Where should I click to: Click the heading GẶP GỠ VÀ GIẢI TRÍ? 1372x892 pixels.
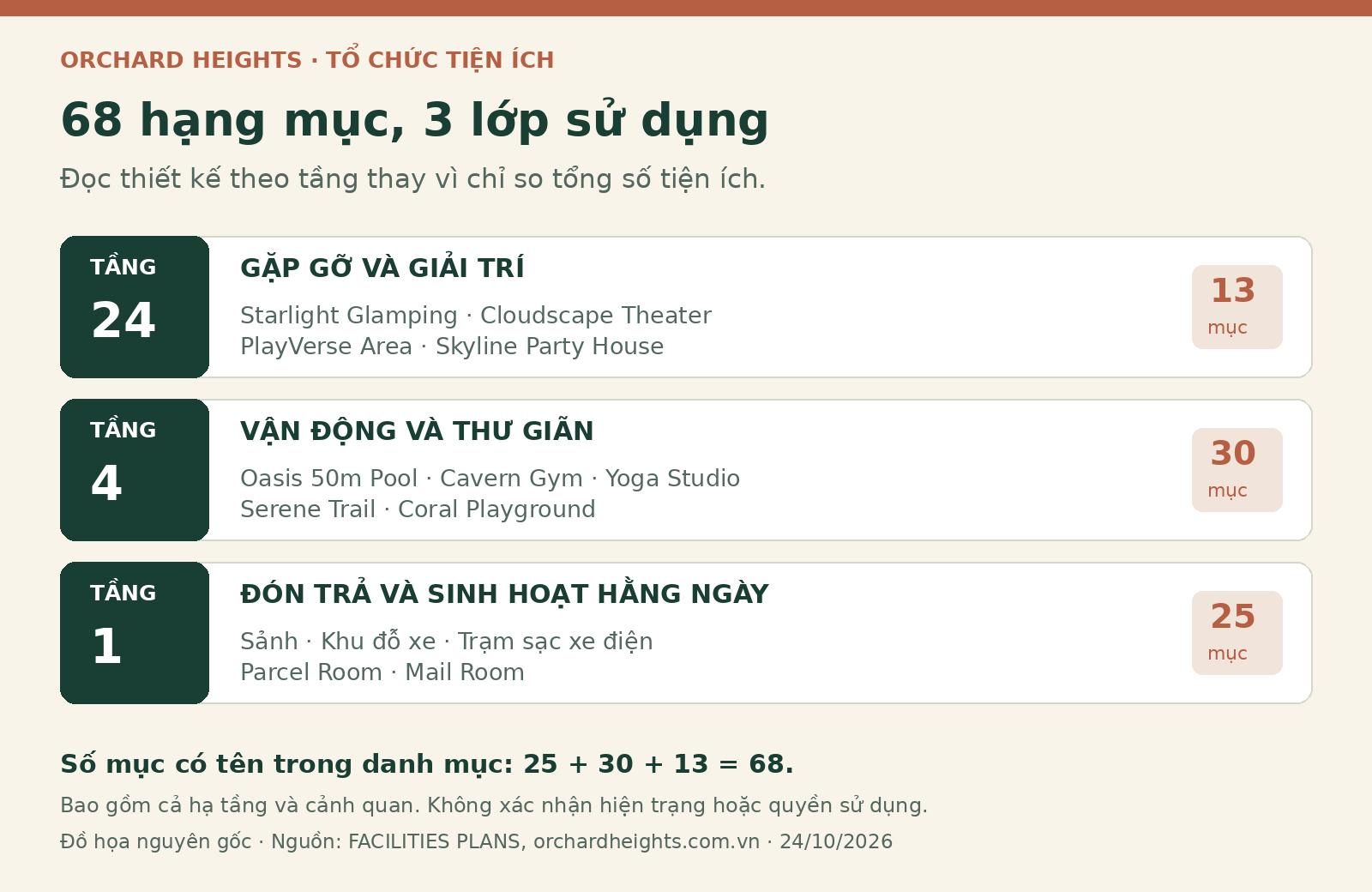382,268
